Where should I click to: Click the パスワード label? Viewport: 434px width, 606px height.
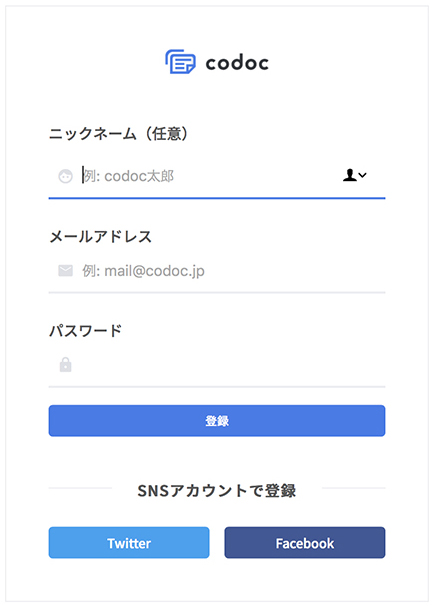coord(85,331)
